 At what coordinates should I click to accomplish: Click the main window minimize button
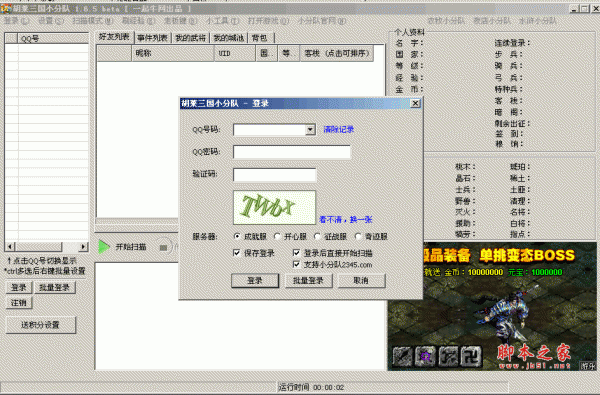click(574, 8)
